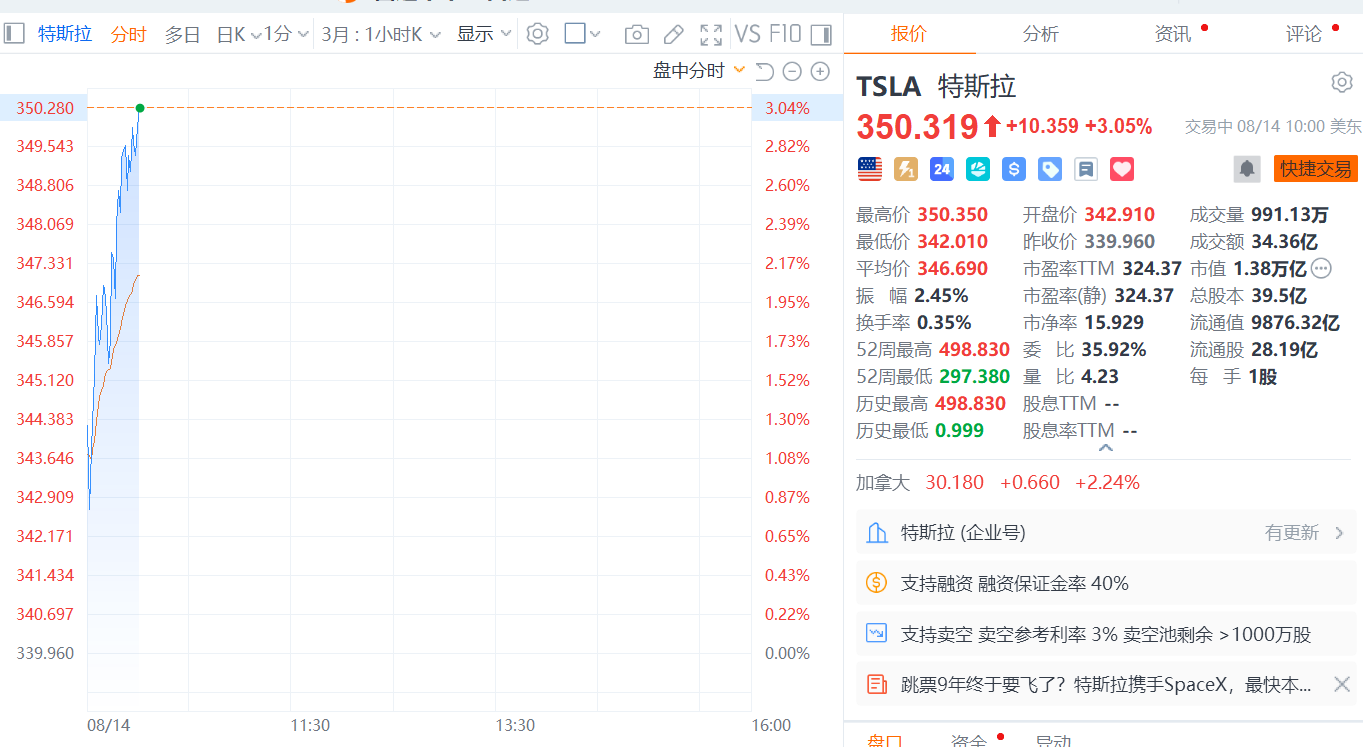The height and width of the screenshot is (747, 1363).
Task: Switch to the 资讯 news tab
Action: pyautogui.click(x=1173, y=33)
